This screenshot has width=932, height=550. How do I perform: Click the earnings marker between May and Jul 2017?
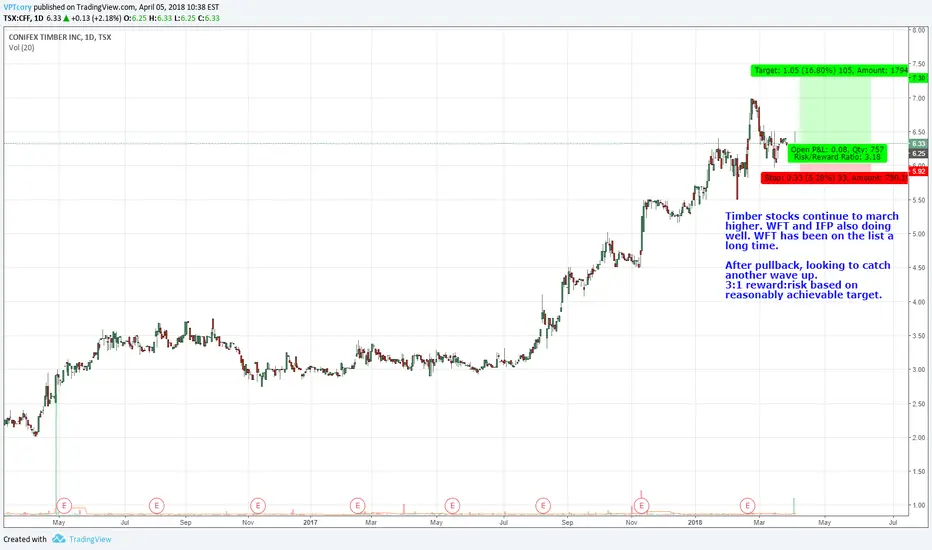[x=452, y=506]
